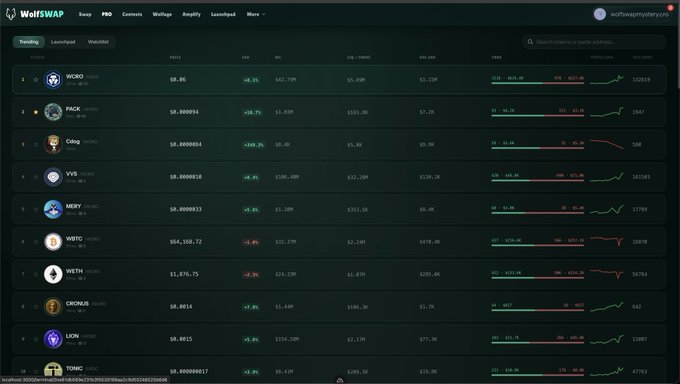Screen dimensions: 680x384
Task: Open the CRONUS token icon
Action: click(53, 306)
